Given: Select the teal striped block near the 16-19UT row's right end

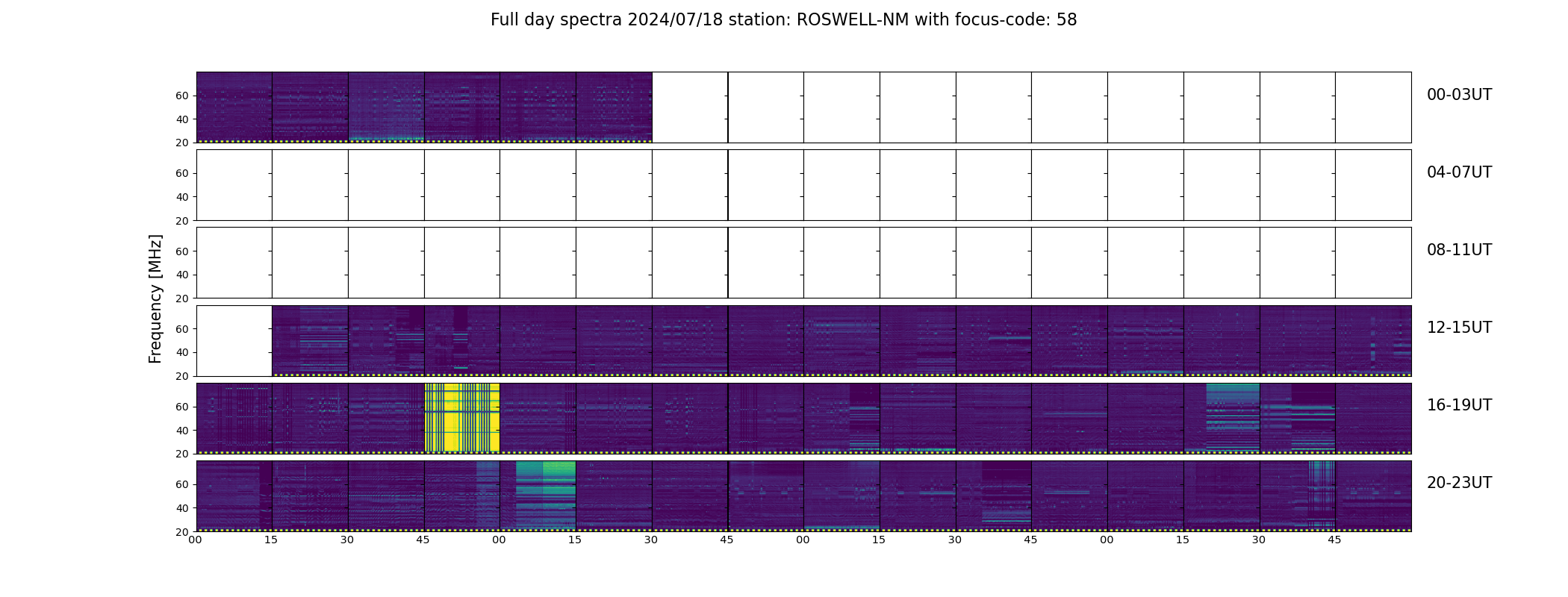Looking at the screenshot, I should pyautogui.click(x=1233, y=417).
